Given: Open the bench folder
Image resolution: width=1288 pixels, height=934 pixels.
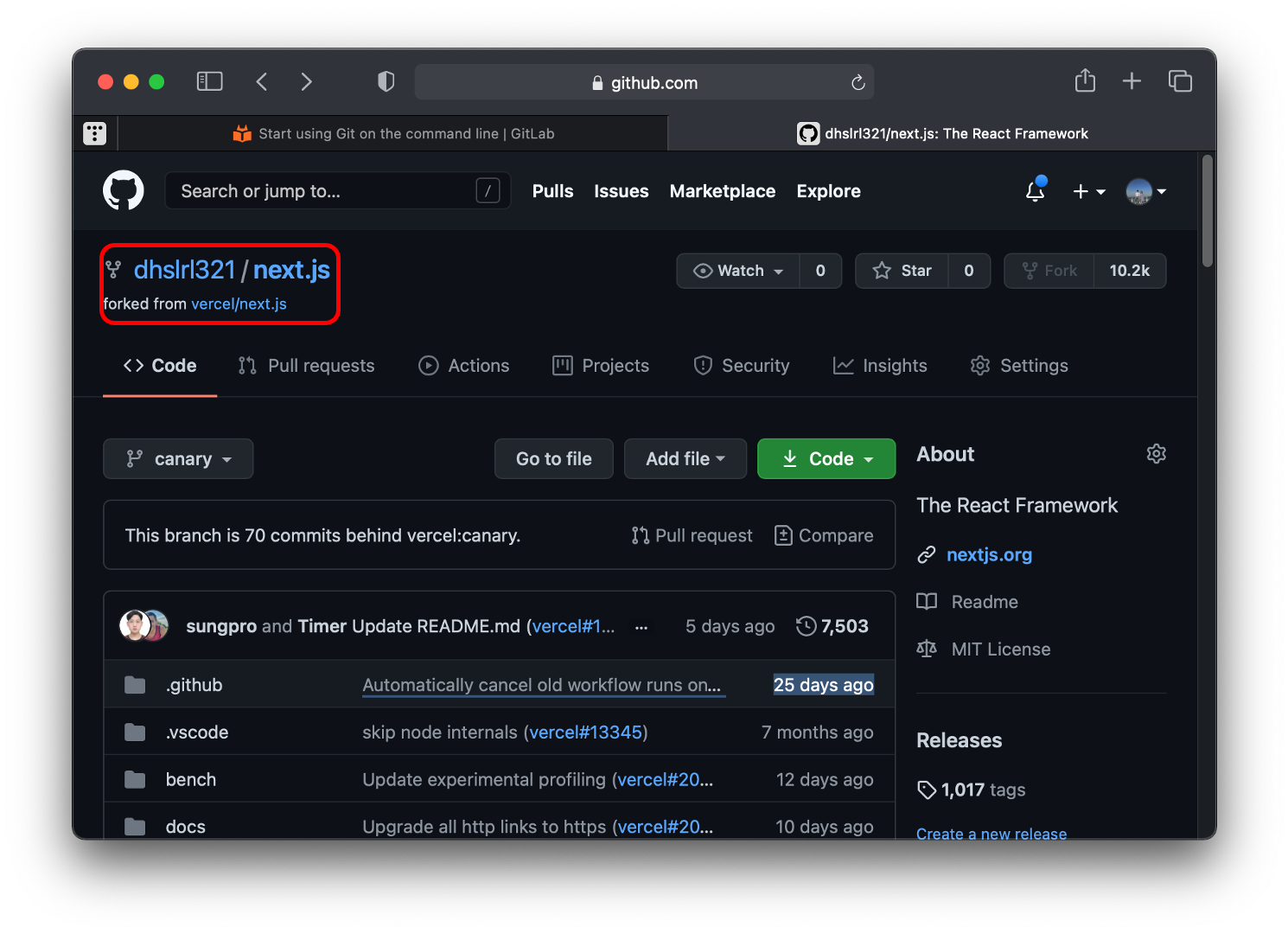Looking at the screenshot, I should point(191,779).
